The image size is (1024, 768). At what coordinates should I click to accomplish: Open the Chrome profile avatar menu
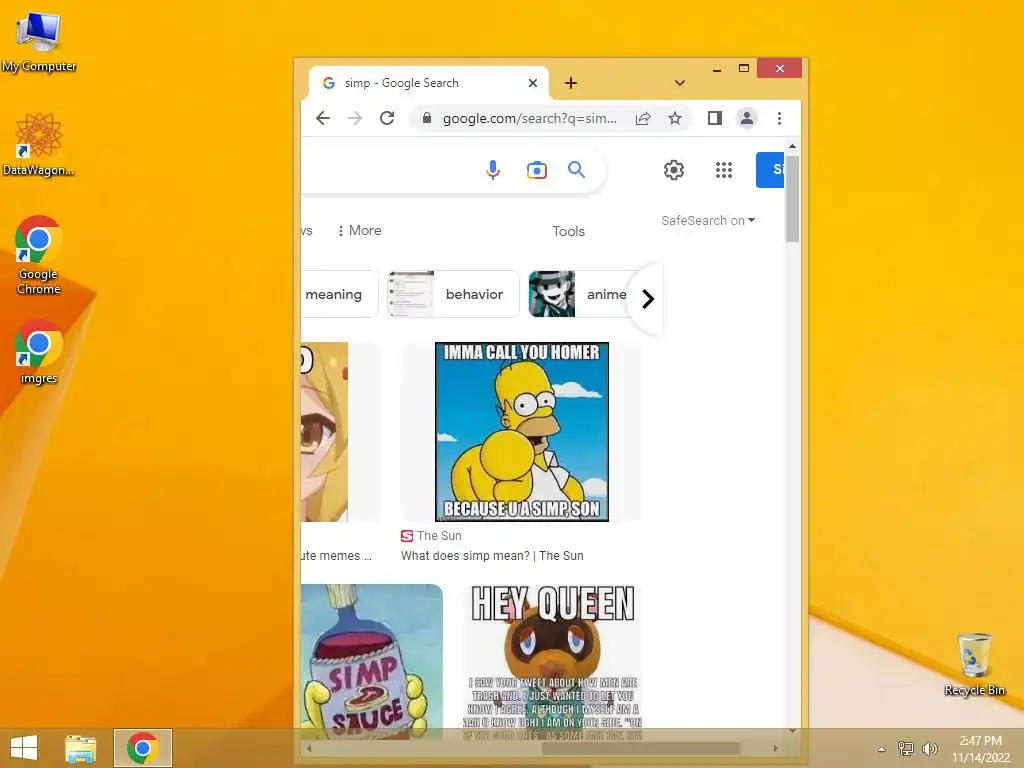(x=746, y=118)
